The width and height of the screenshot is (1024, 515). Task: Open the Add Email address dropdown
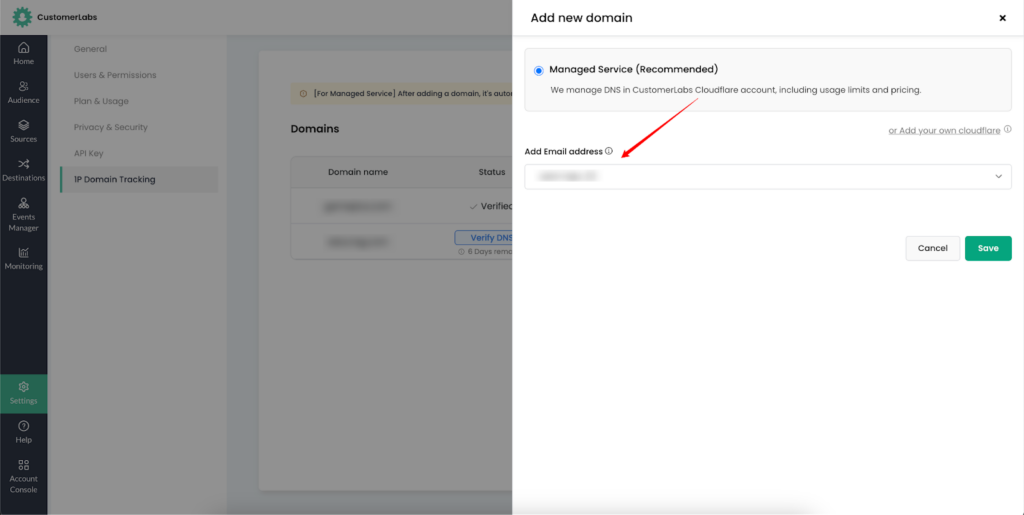pyautogui.click(x=768, y=176)
